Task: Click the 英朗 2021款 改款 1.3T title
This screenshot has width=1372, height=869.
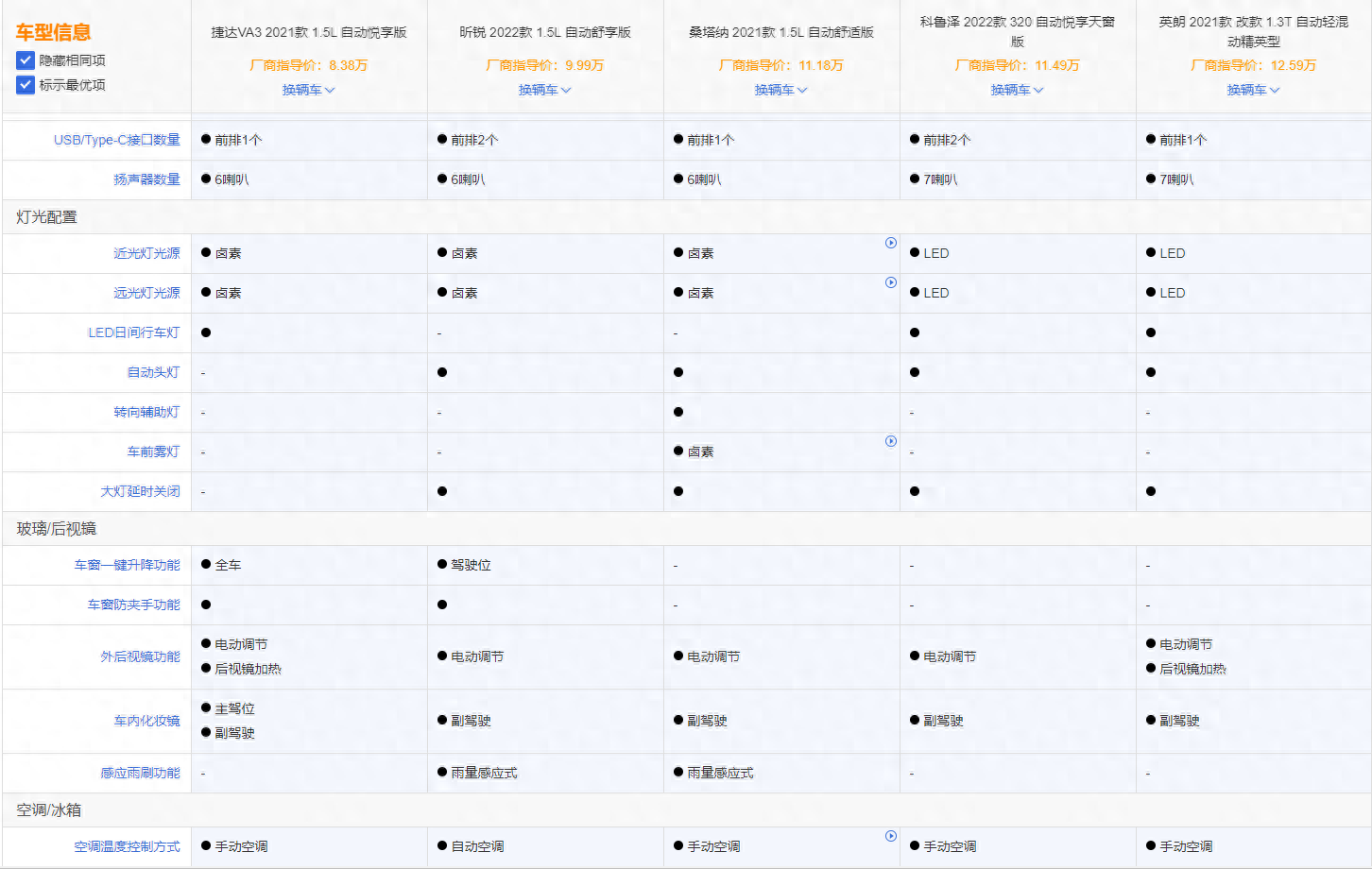Action: point(1254,31)
